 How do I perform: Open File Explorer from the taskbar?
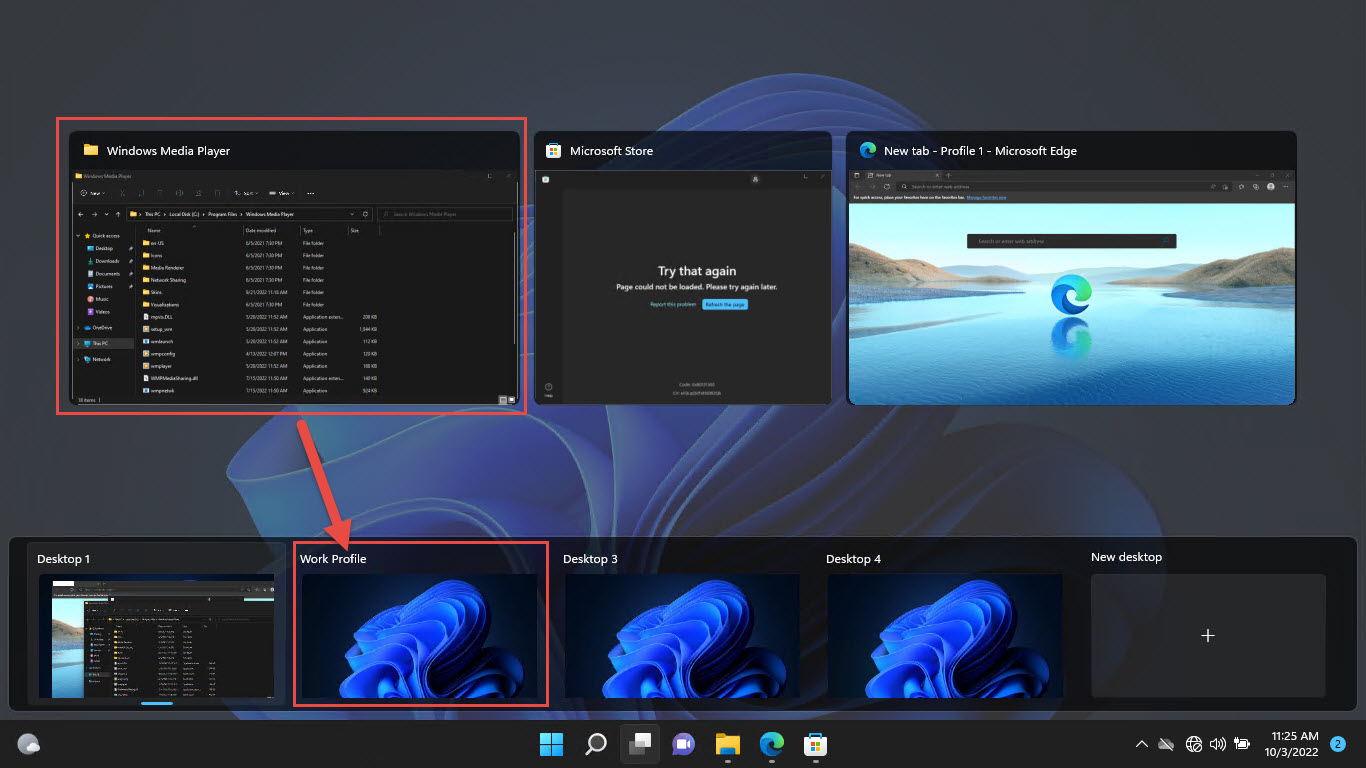[x=727, y=744]
